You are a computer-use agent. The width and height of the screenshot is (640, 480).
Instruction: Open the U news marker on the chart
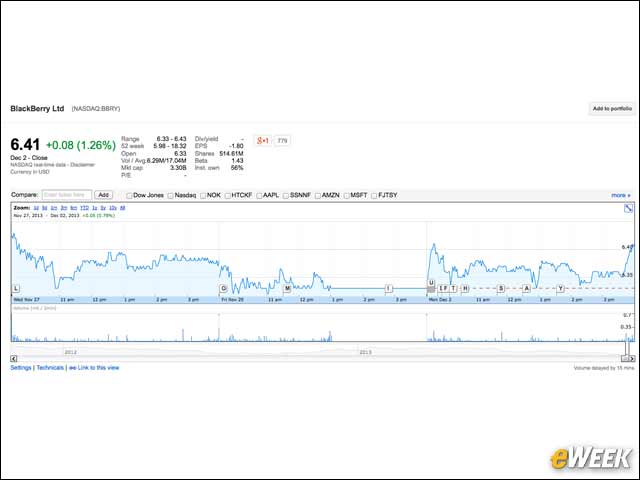(431, 282)
